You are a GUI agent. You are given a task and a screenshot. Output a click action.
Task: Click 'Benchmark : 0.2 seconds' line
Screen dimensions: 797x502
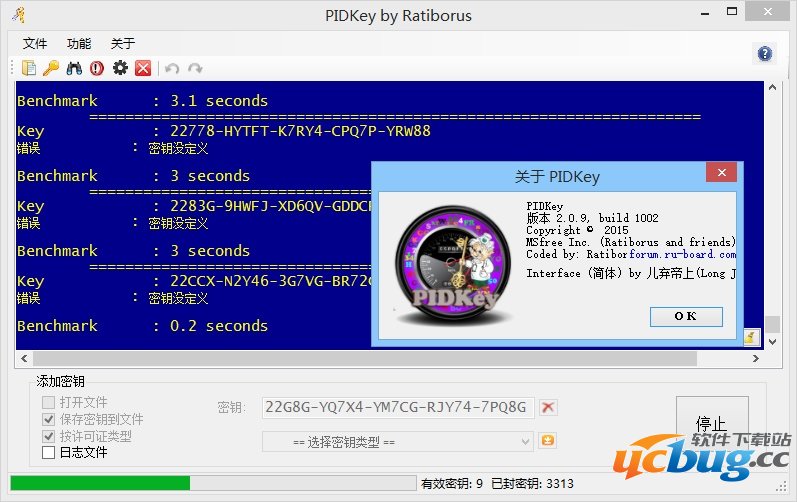142,326
